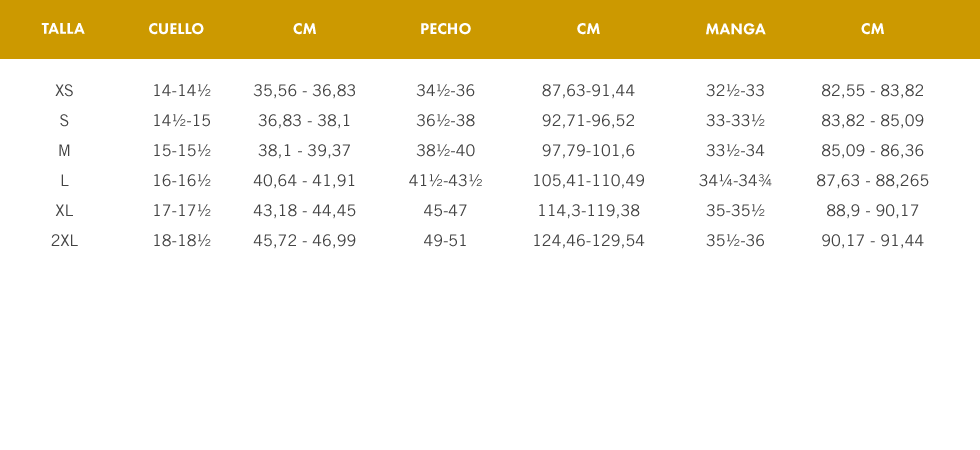Select the sleeve value 32½-33
Image resolution: width=980 pixels, height=450 pixels.
click(735, 91)
